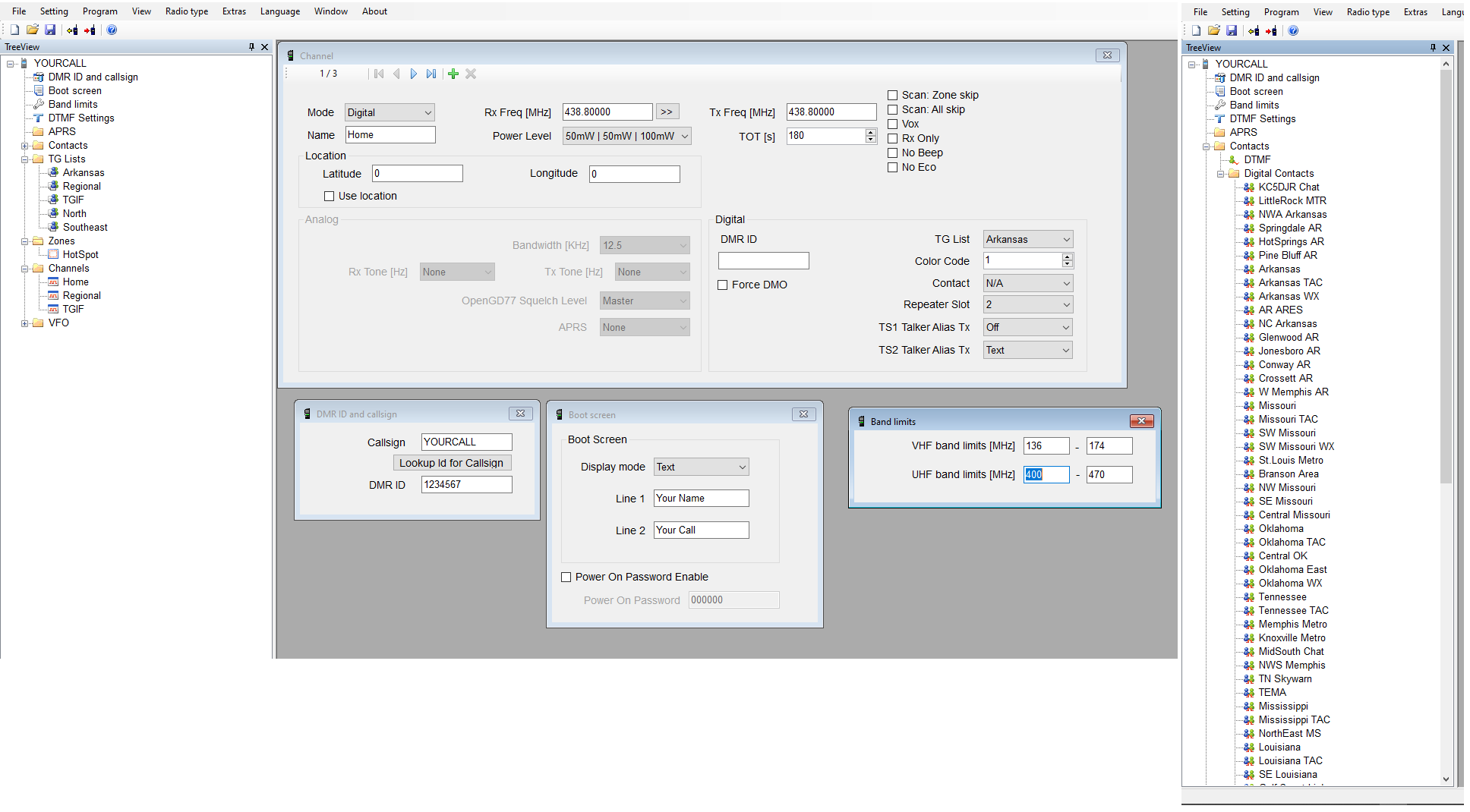Open Boot Screen Display mode dropdown
The height and width of the screenshot is (812, 1470).
702,467
